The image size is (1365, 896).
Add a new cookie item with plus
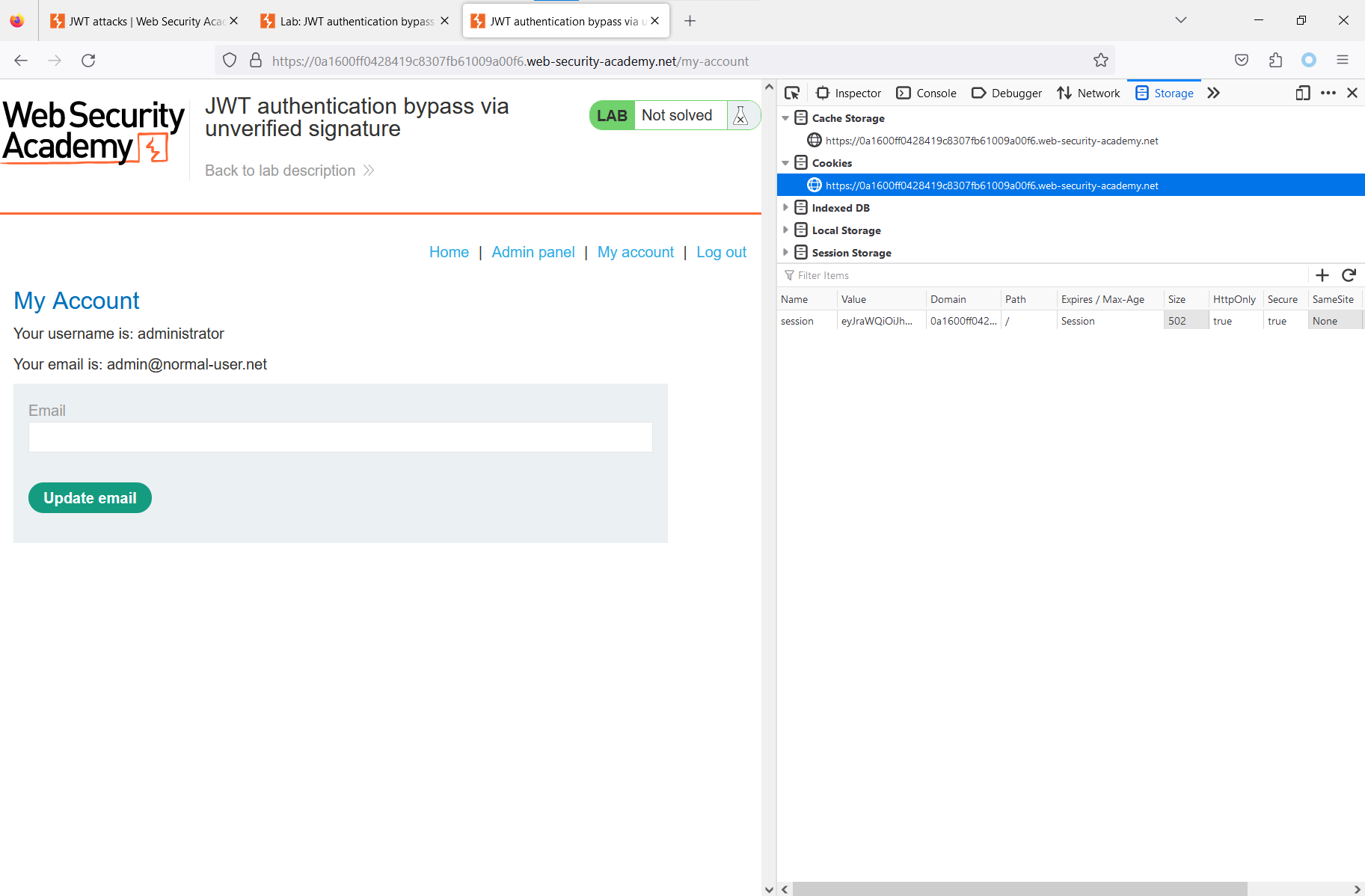tap(1322, 275)
